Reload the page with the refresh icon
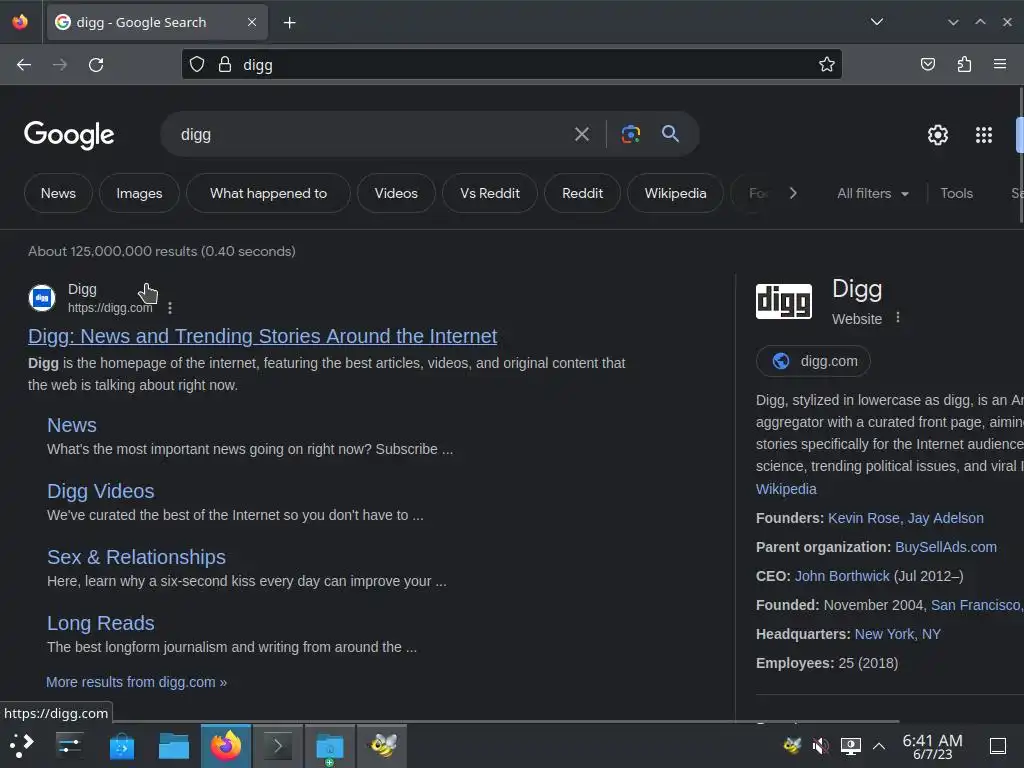1024x768 pixels. point(96,65)
